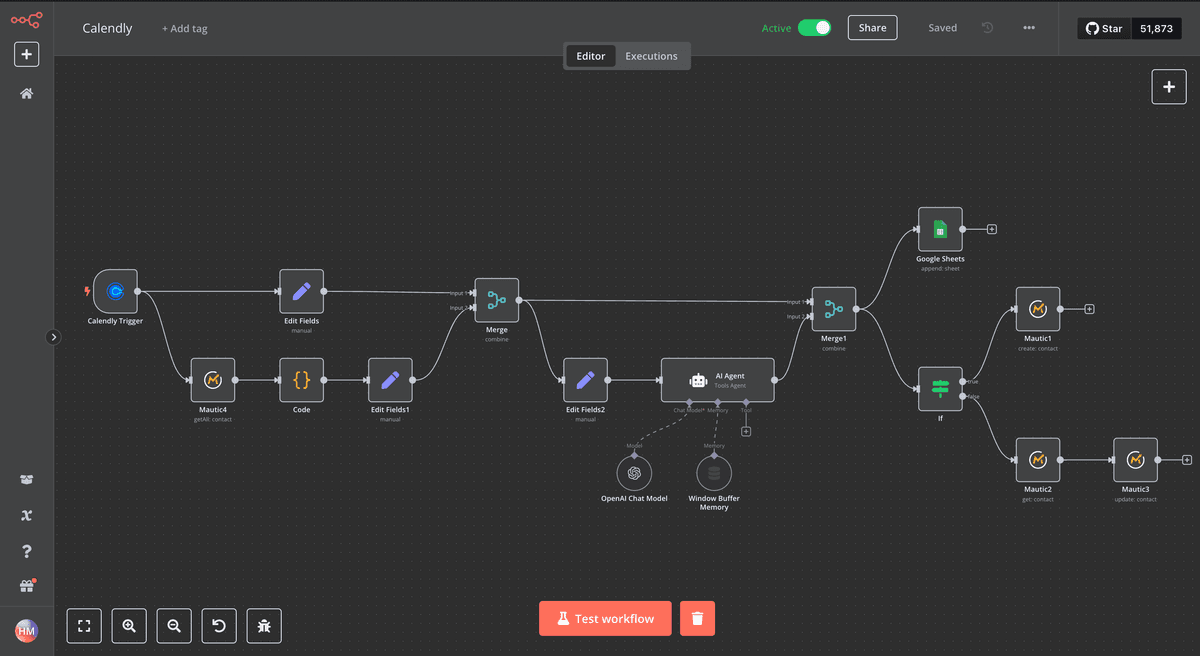The width and height of the screenshot is (1200, 656).
Task: Zoom in the canvas
Action: click(x=129, y=626)
